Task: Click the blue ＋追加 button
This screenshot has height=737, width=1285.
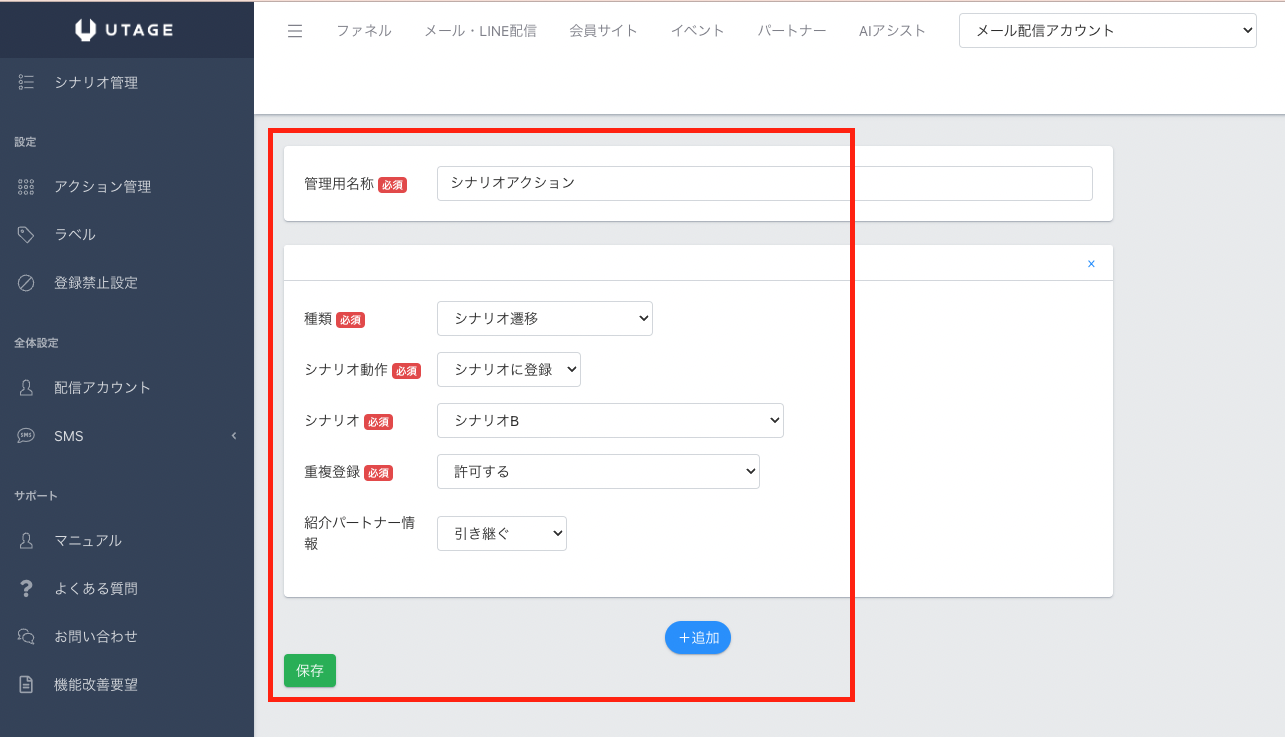Action: (x=698, y=638)
